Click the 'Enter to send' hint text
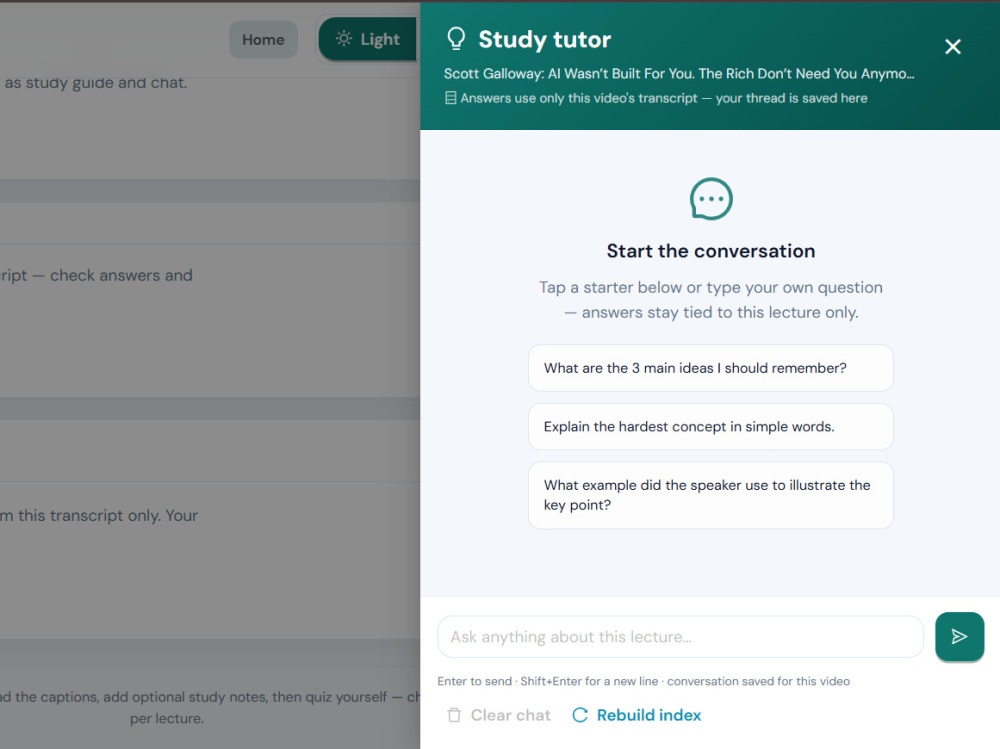Image resolution: width=1000 pixels, height=749 pixels. click(x=643, y=681)
